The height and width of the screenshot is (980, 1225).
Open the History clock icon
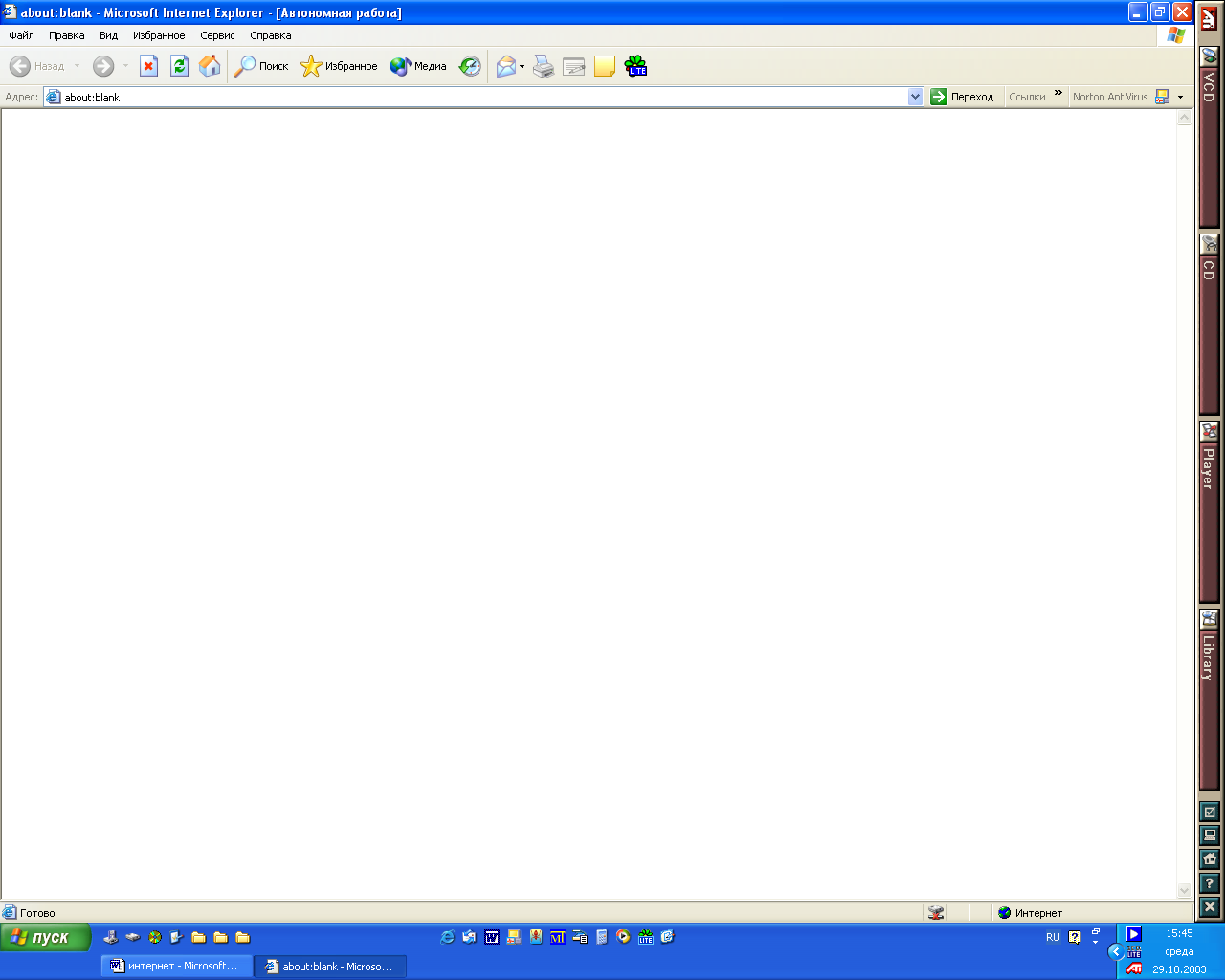[470, 66]
